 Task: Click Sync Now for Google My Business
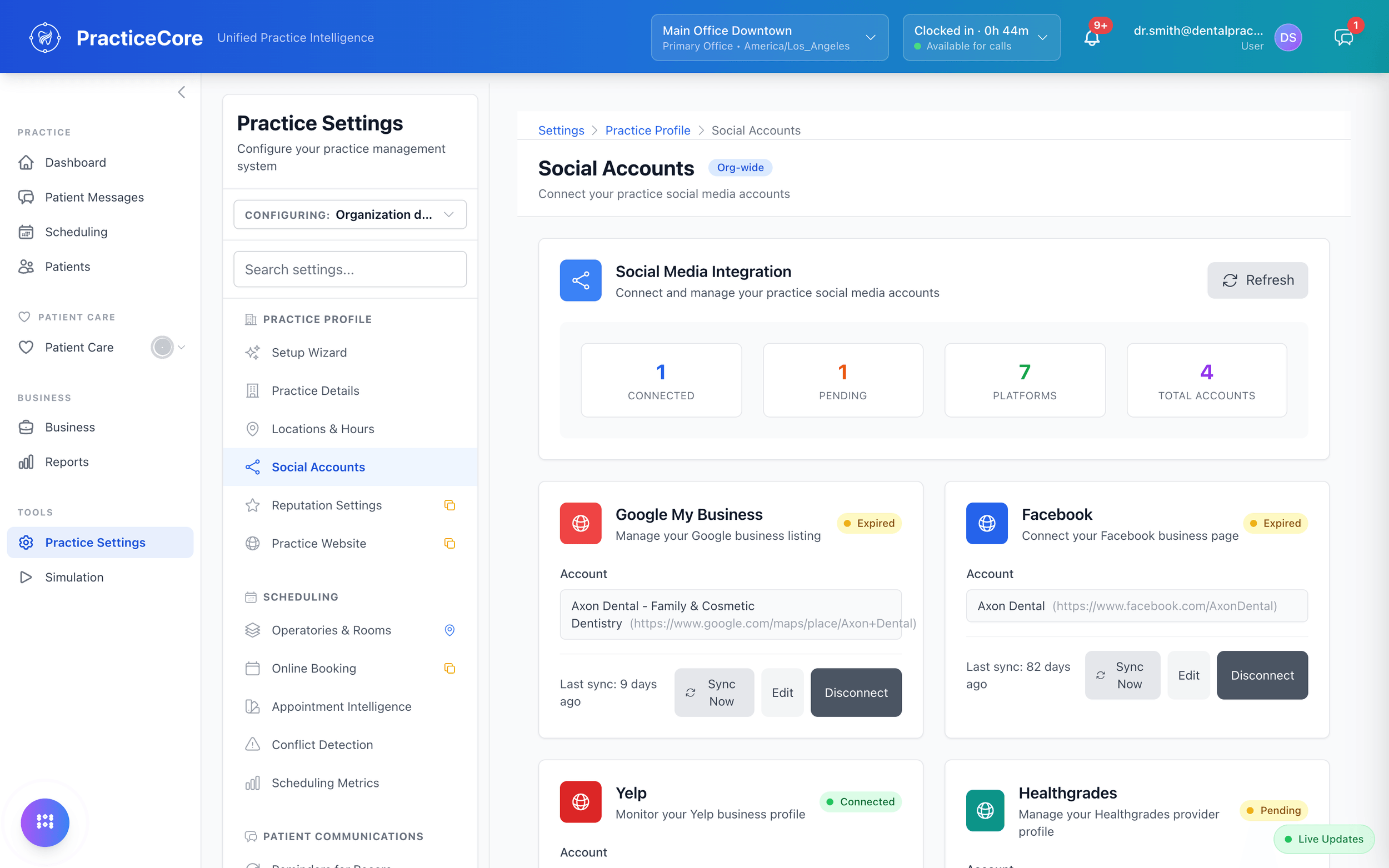point(713,693)
